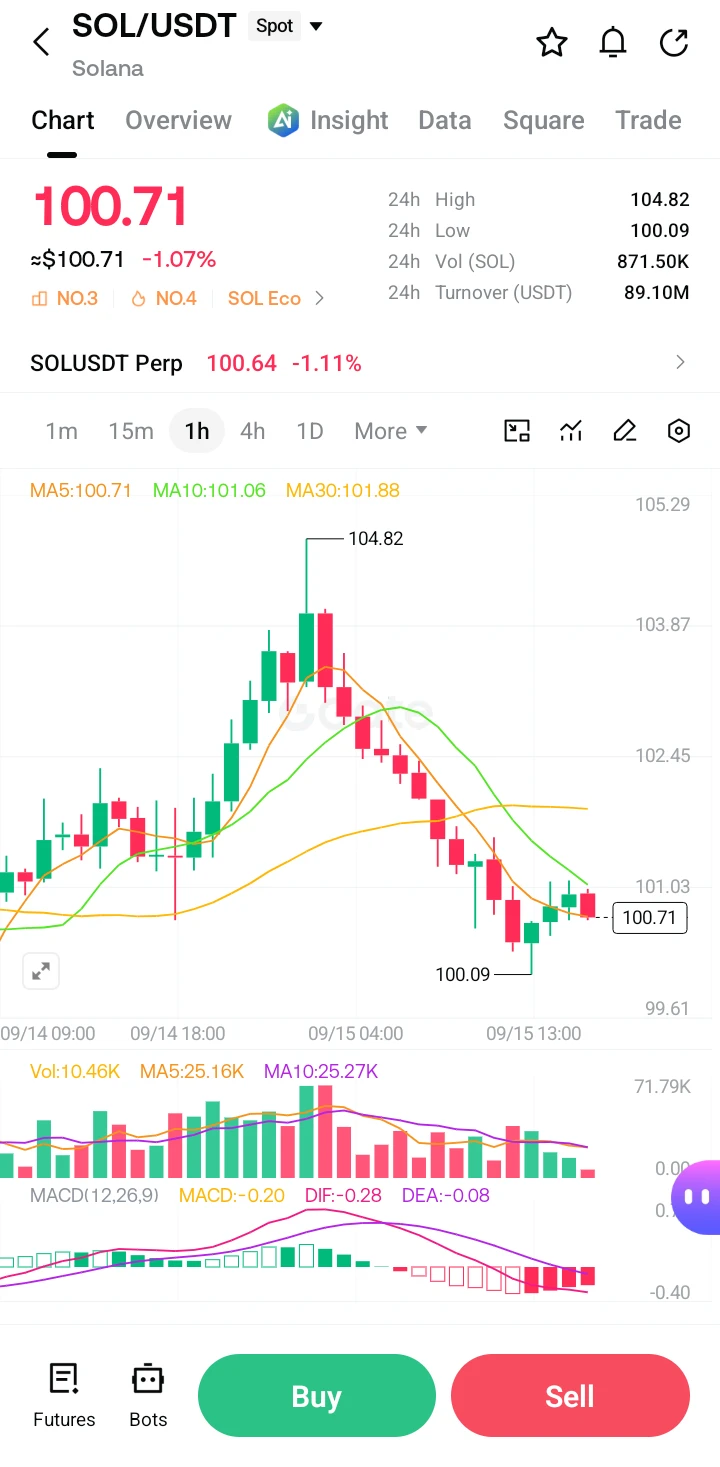This screenshot has width=720, height=1467.
Task: Expand the More timeframes dropdown
Action: [x=391, y=431]
